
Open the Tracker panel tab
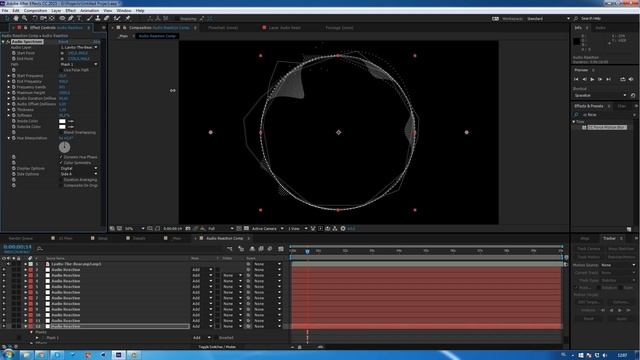(x=609, y=238)
